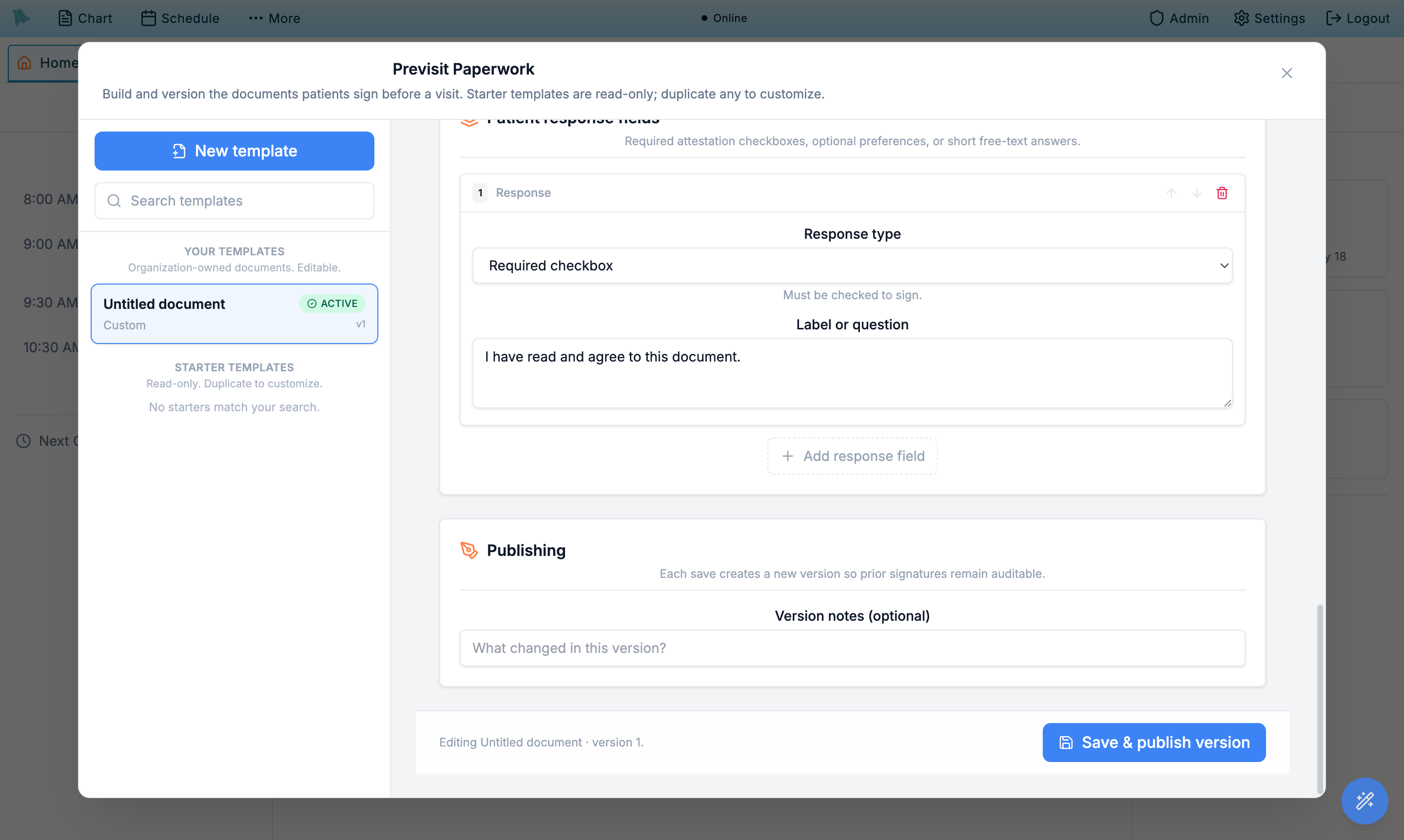Close the Previsit Paperwork dialog

(x=1286, y=73)
